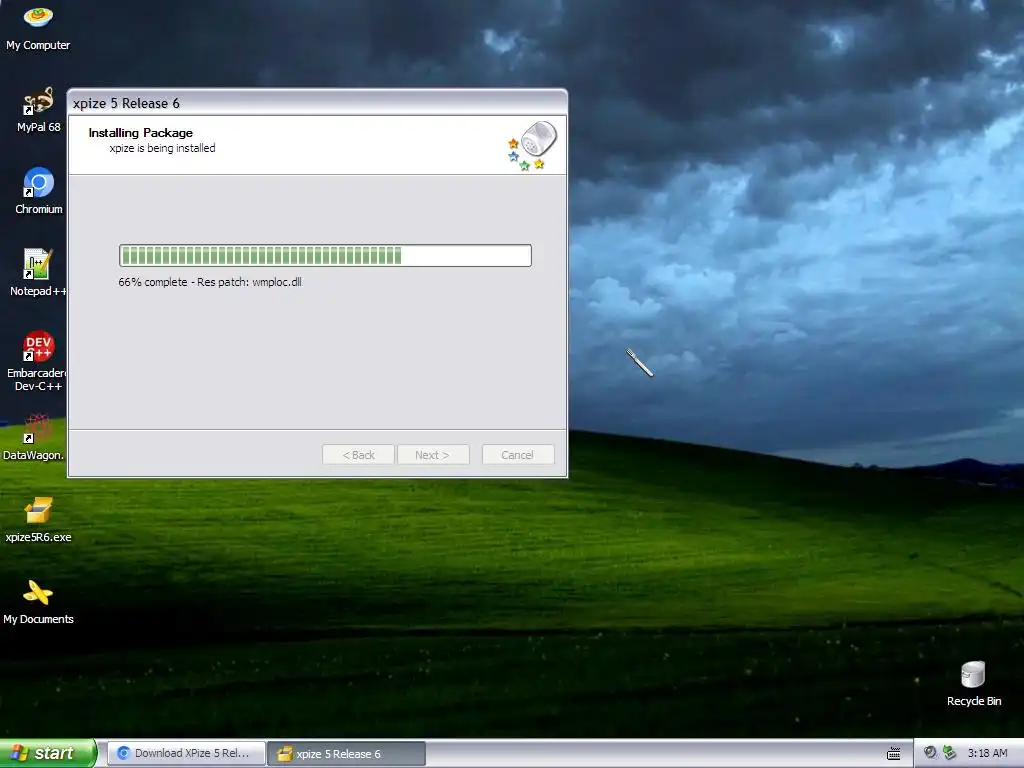The image size is (1024, 768).
Task: Select the Embarcadero Dev-C++ shortcut
Action: click(x=36, y=360)
